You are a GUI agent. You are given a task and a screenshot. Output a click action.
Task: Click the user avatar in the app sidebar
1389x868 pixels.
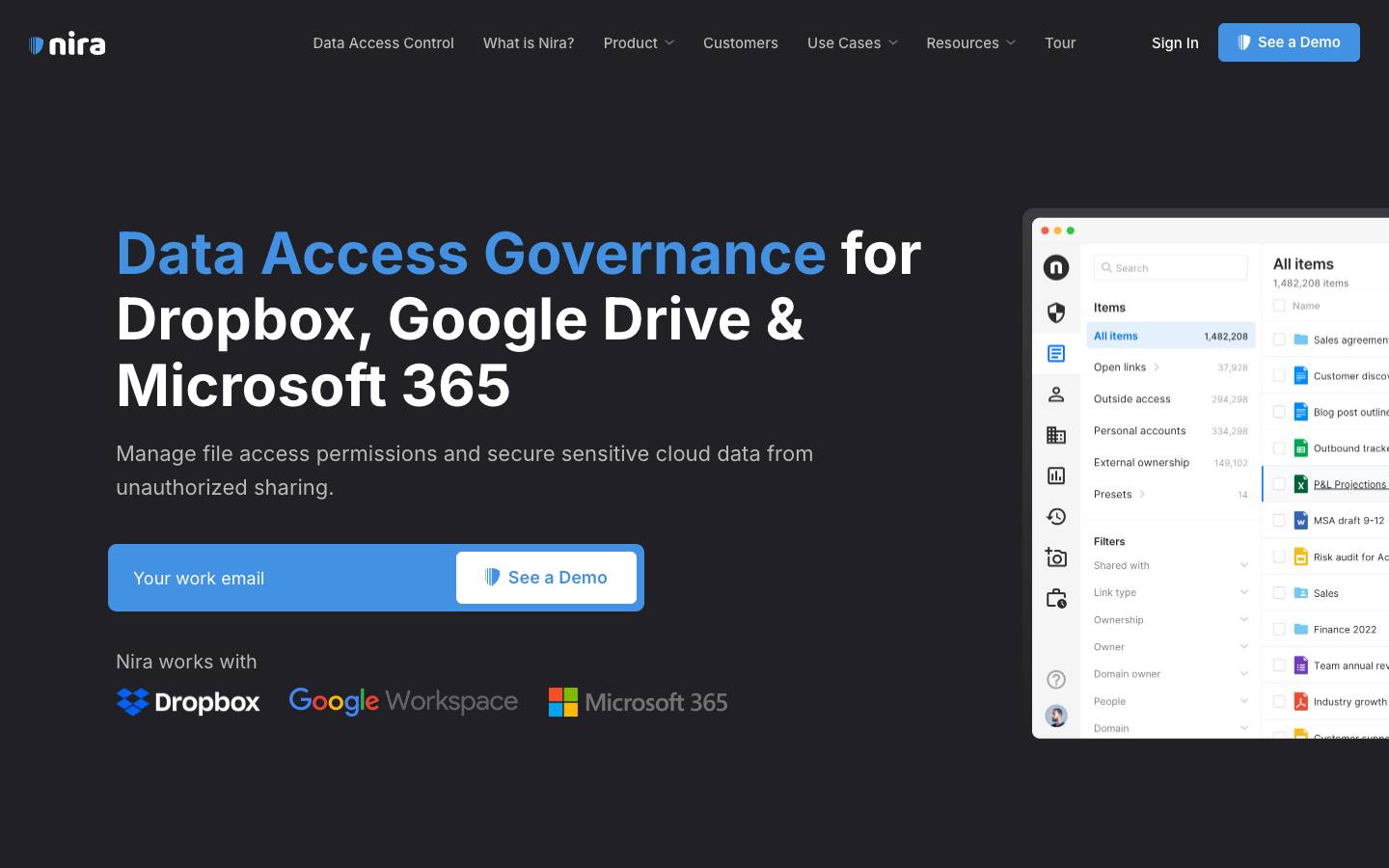click(1056, 716)
